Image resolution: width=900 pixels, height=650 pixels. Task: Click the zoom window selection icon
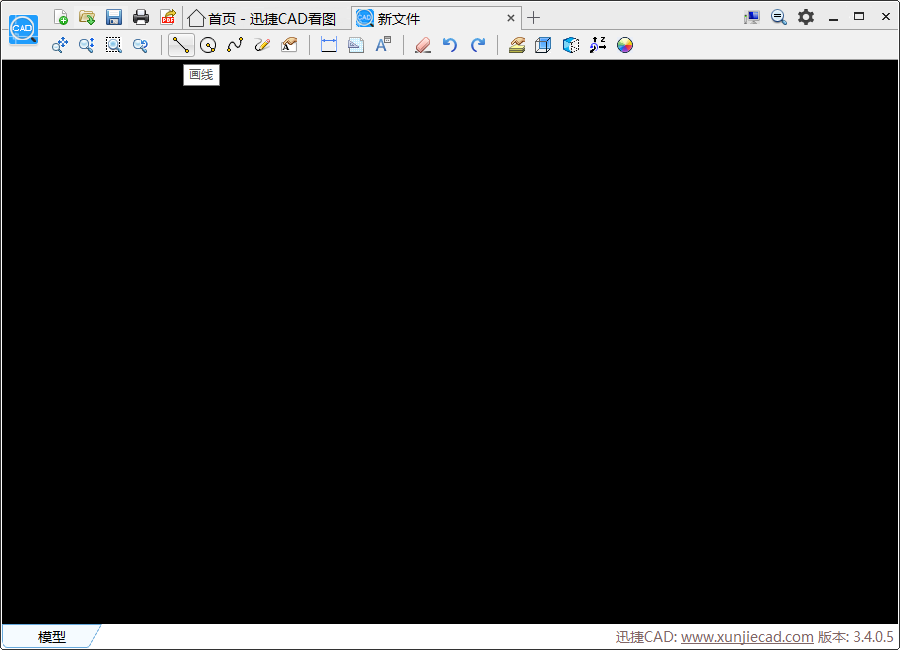point(114,45)
